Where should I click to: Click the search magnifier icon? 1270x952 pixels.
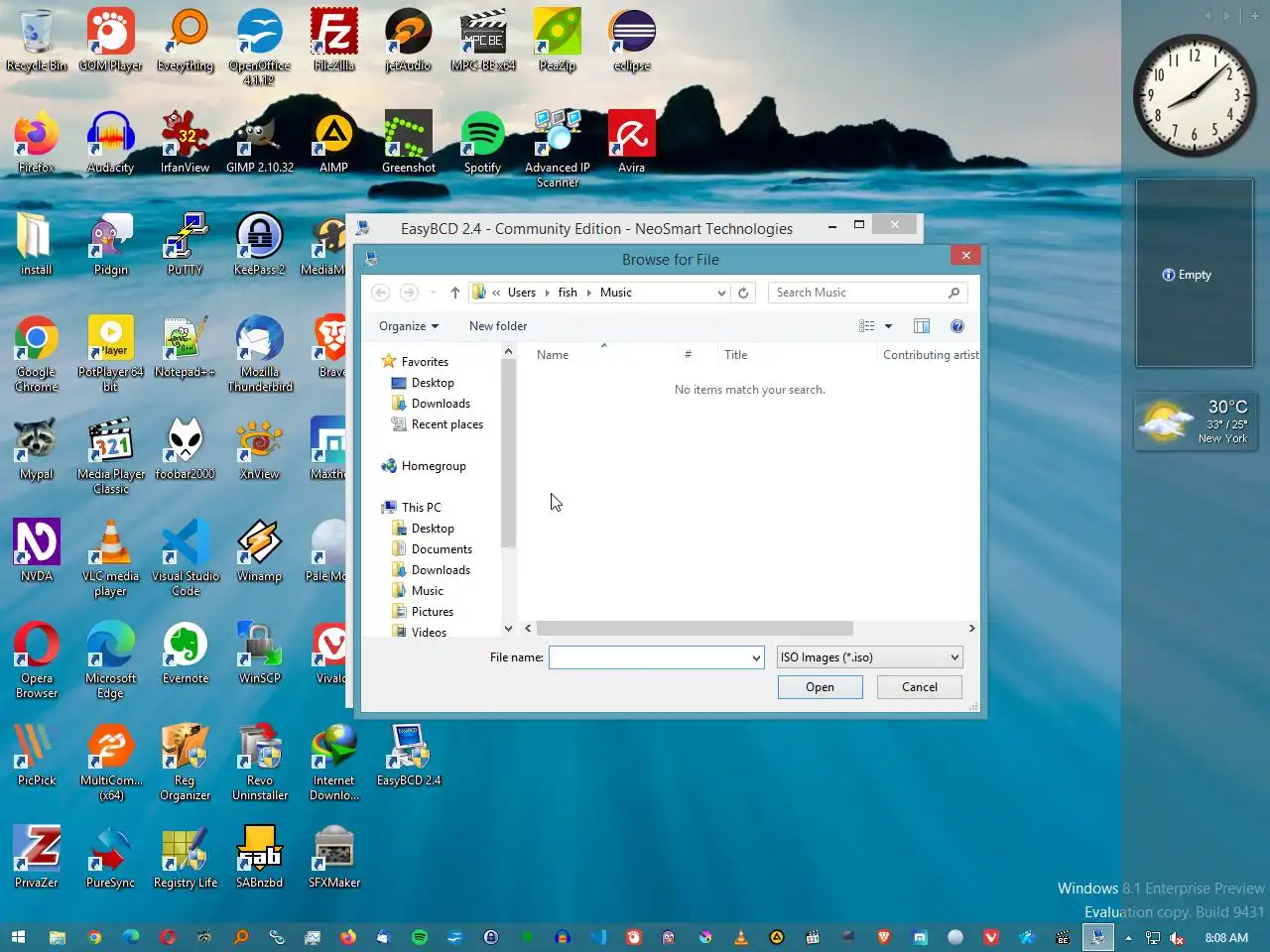(x=953, y=293)
